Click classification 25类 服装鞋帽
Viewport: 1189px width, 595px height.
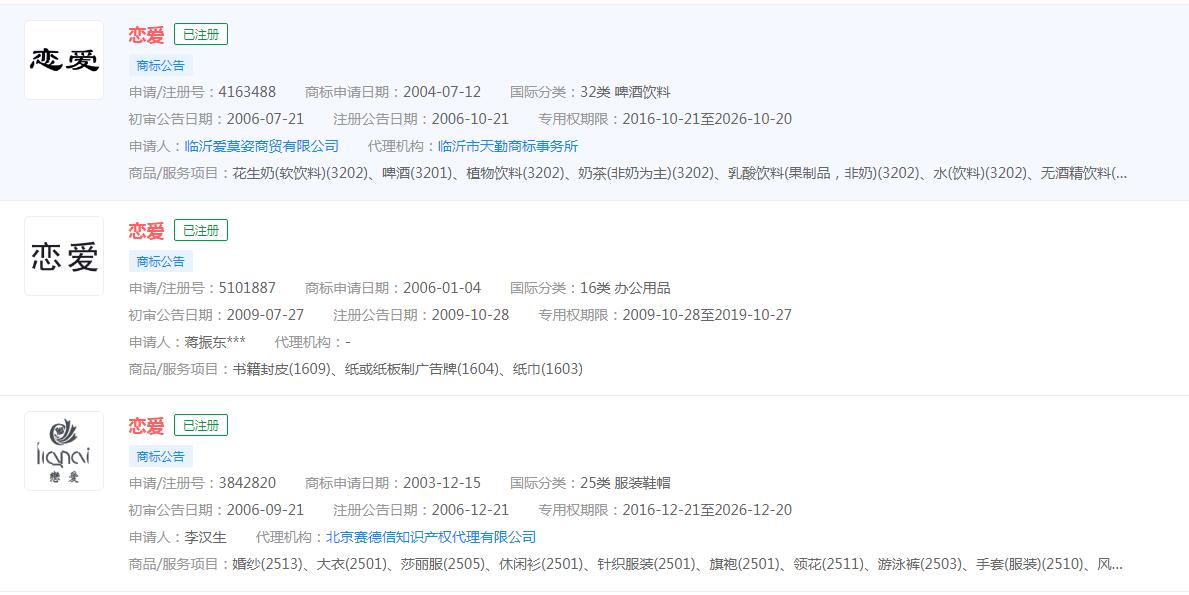[x=625, y=483]
